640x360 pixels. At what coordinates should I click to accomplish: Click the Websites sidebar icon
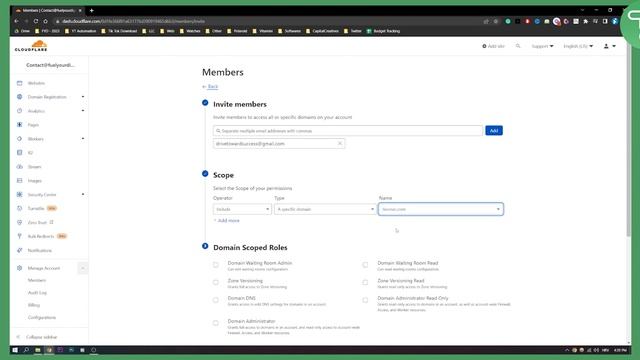click(19, 83)
